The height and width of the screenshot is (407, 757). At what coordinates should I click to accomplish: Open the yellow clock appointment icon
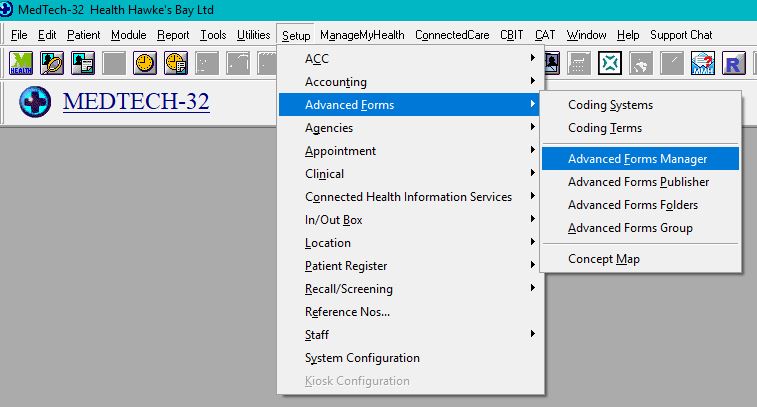(x=145, y=63)
